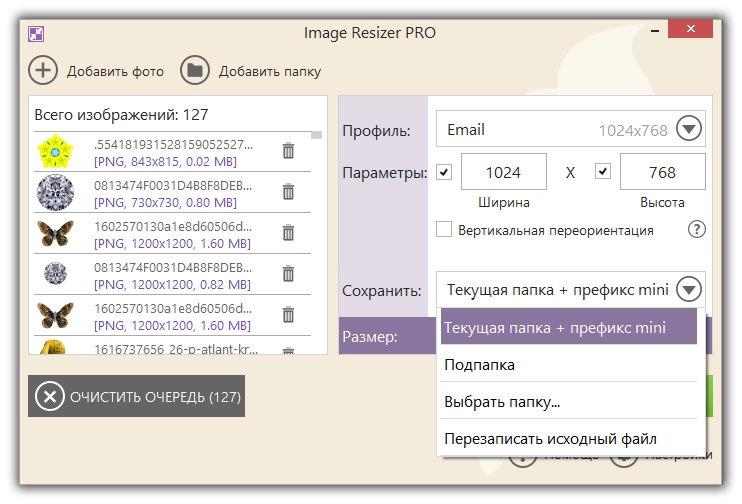Delete the first butterfly image entry
Viewport: 742px width, 504px height.
click(288, 232)
